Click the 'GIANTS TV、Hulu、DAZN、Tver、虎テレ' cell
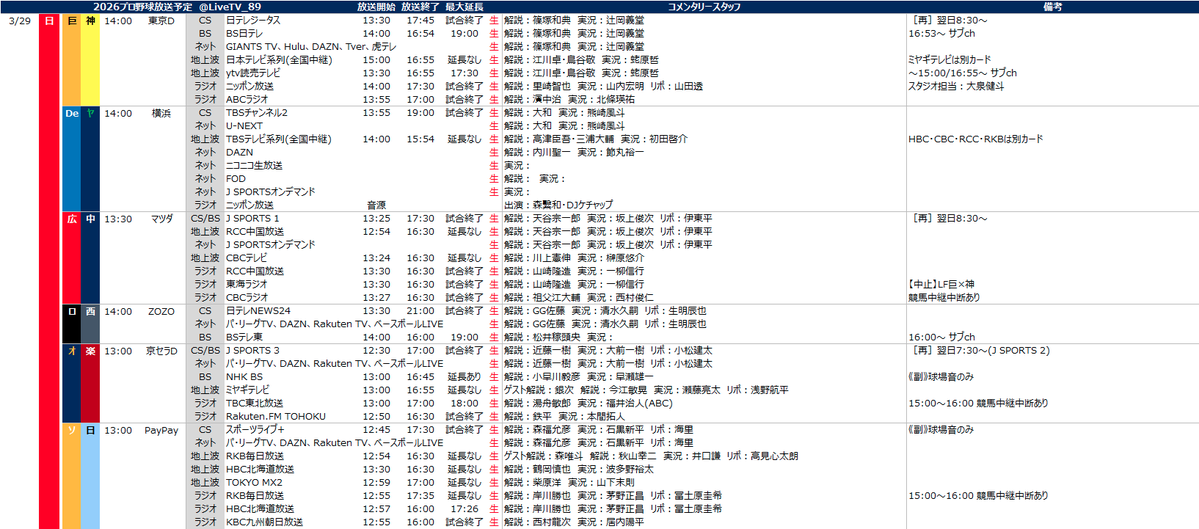Viewport: 1199px width, 529px height. (310, 47)
